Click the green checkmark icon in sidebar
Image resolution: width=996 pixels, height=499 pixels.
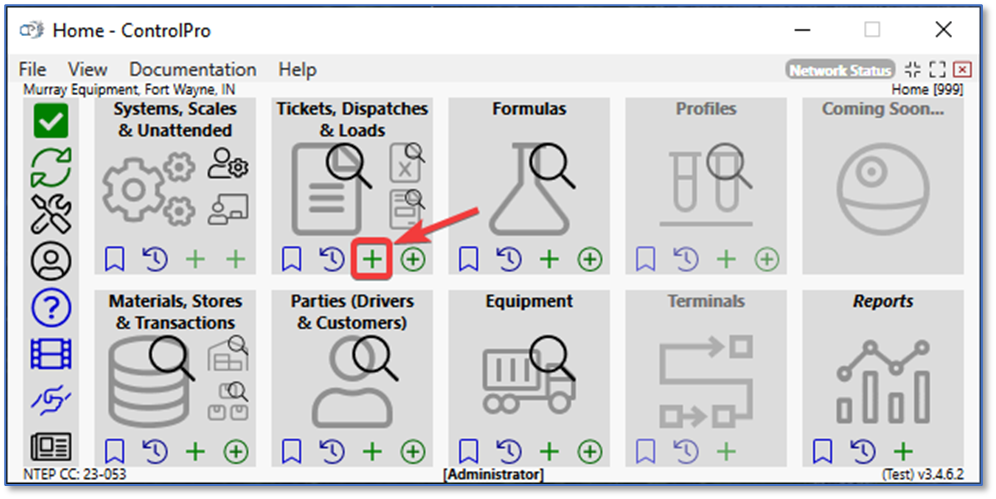pyautogui.click(x=50, y=122)
